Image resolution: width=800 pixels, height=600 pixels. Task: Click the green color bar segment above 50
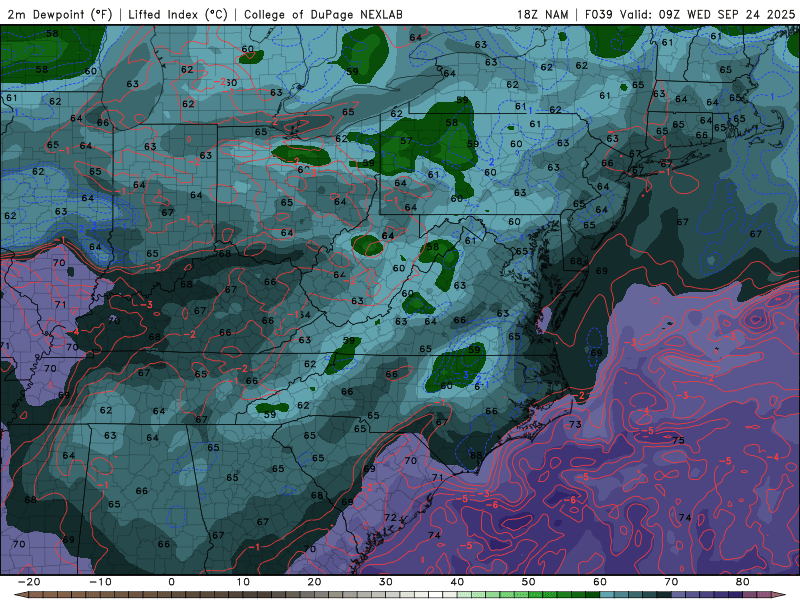click(x=536, y=595)
